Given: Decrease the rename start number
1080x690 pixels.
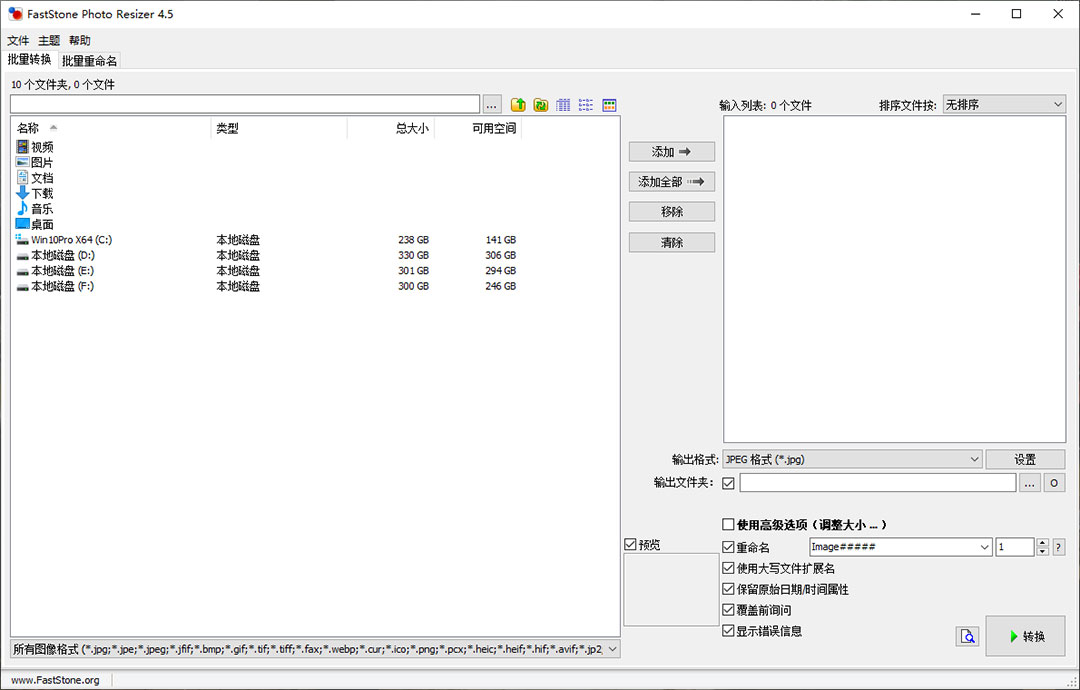Looking at the screenshot, I should [1043, 551].
